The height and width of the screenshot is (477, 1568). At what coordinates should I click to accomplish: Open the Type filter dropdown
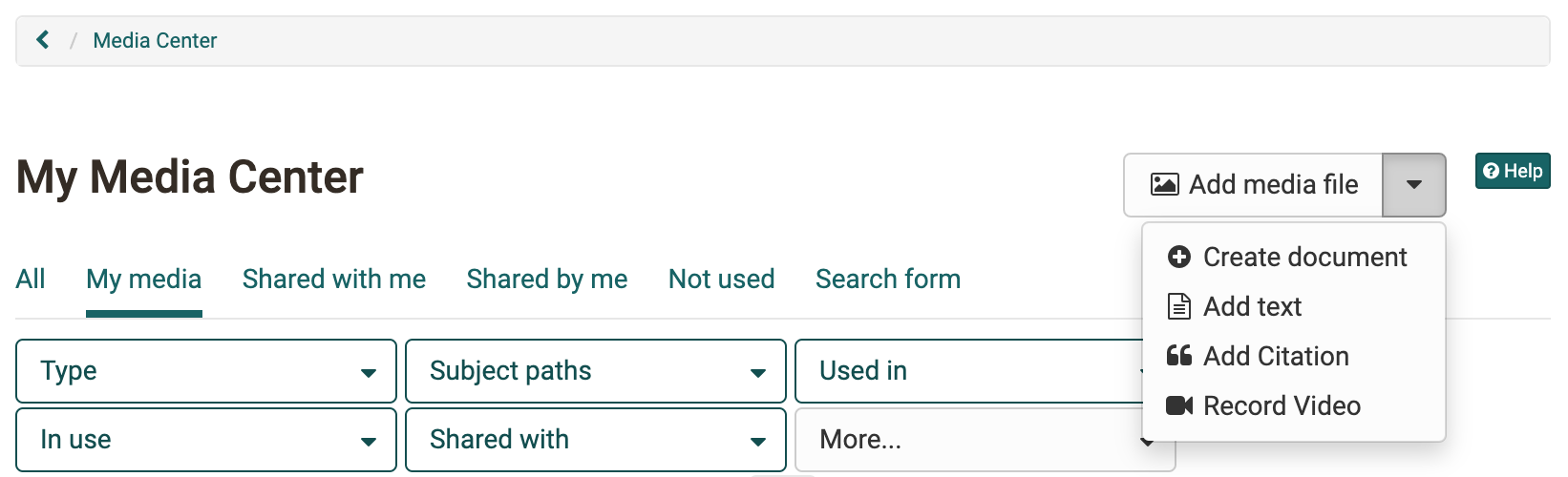click(x=206, y=371)
